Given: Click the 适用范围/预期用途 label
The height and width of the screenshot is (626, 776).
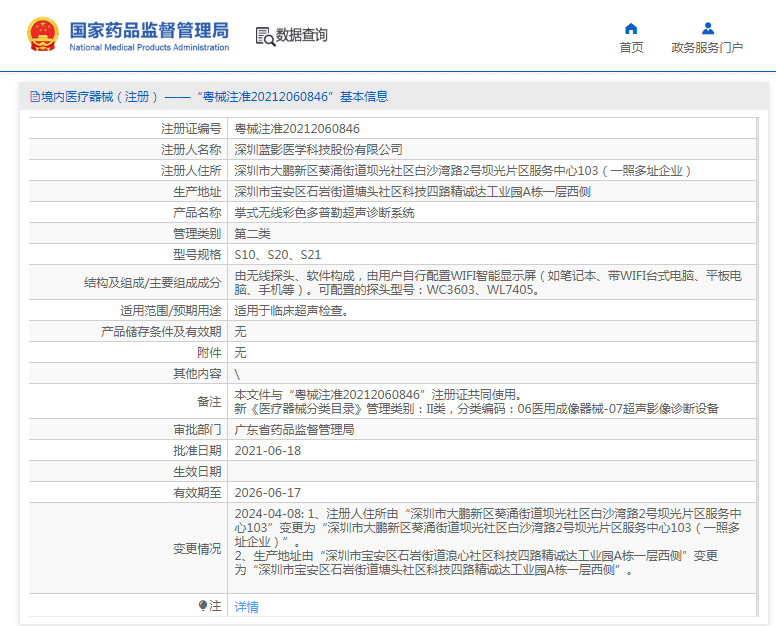Looking at the screenshot, I should [170, 311].
